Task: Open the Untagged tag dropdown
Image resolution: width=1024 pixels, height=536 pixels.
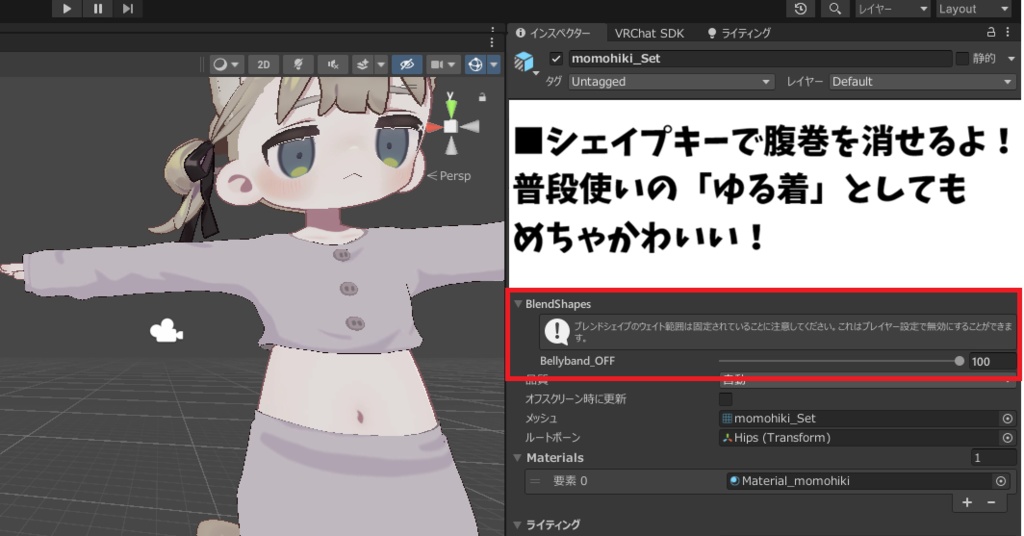Action: pyautogui.click(x=671, y=82)
